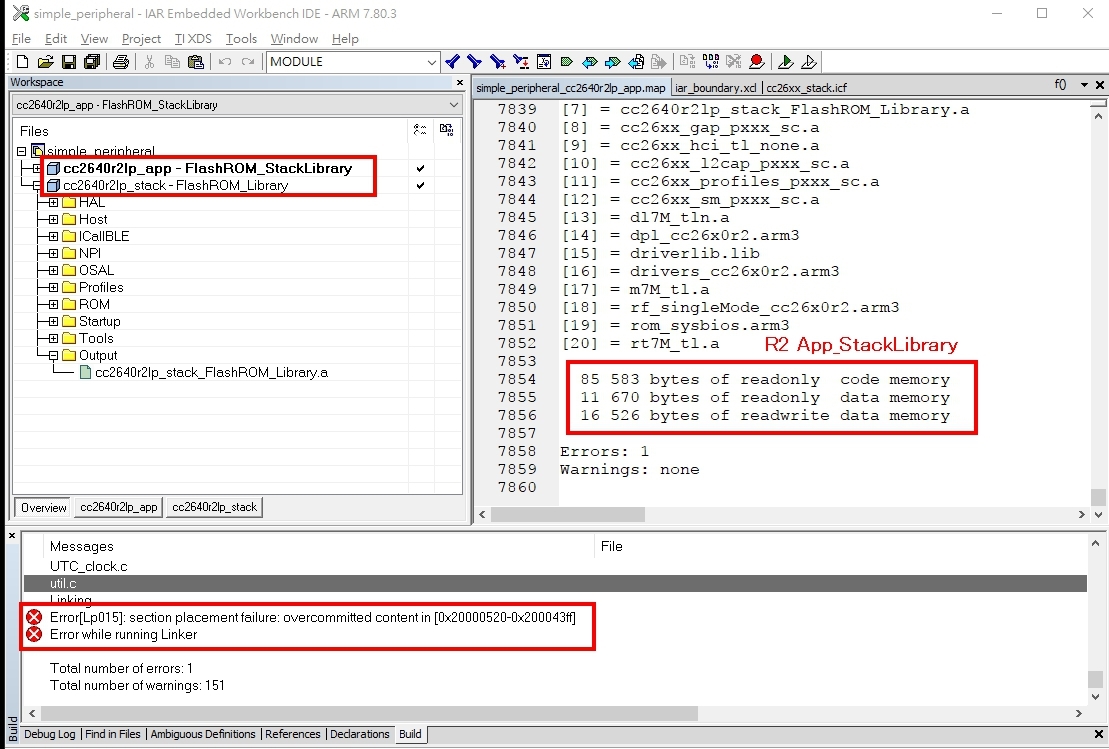Create a new document with the New icon
This screenshot has height=749, width=1109.
[22, 61]
